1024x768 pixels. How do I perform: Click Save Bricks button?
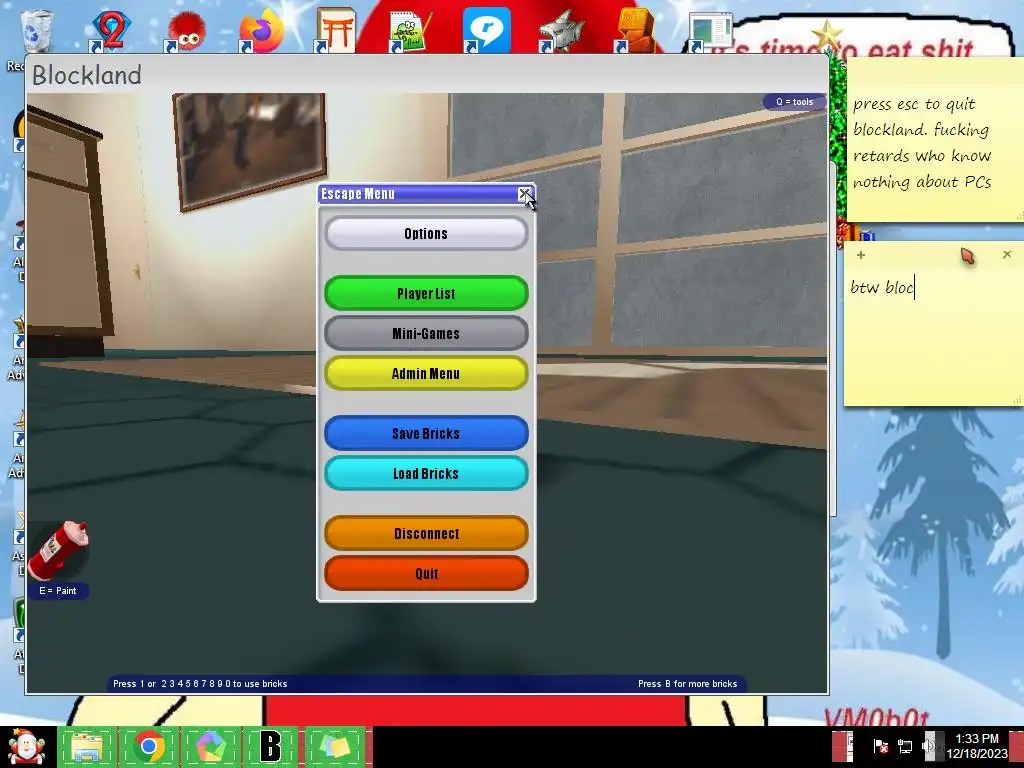tap(426, 433)
